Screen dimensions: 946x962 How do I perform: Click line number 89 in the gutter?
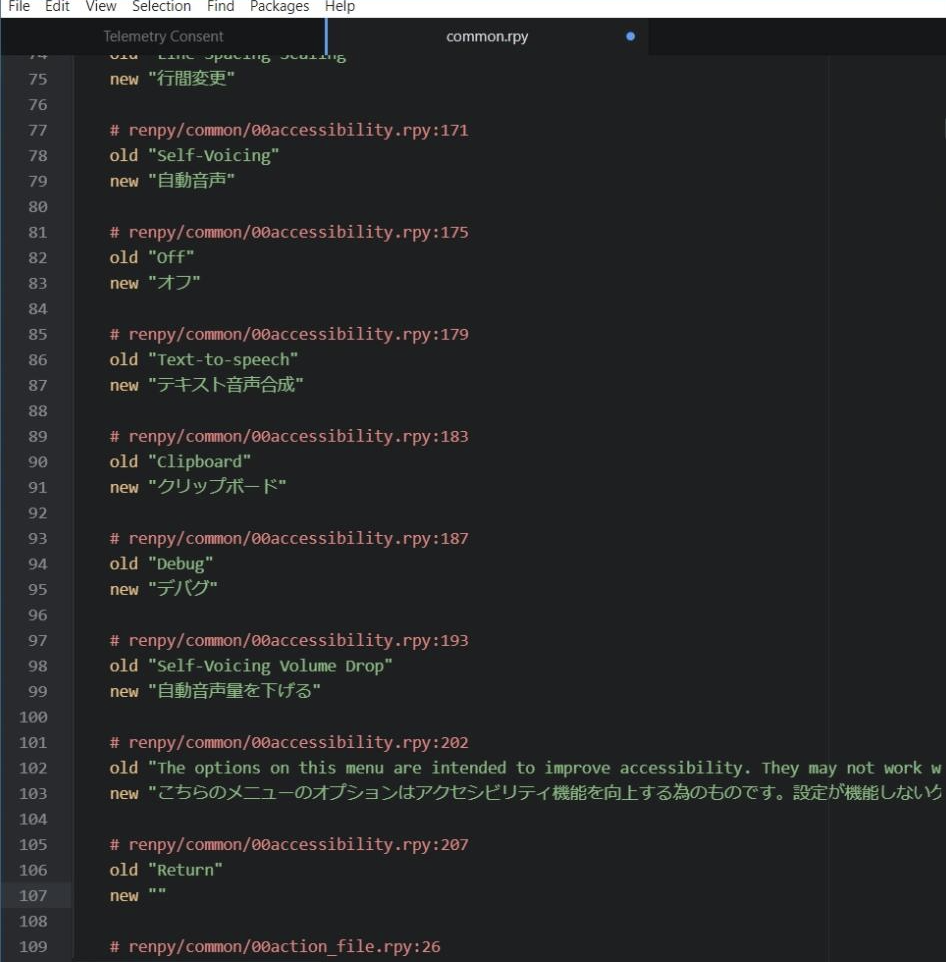coord(37,436)
